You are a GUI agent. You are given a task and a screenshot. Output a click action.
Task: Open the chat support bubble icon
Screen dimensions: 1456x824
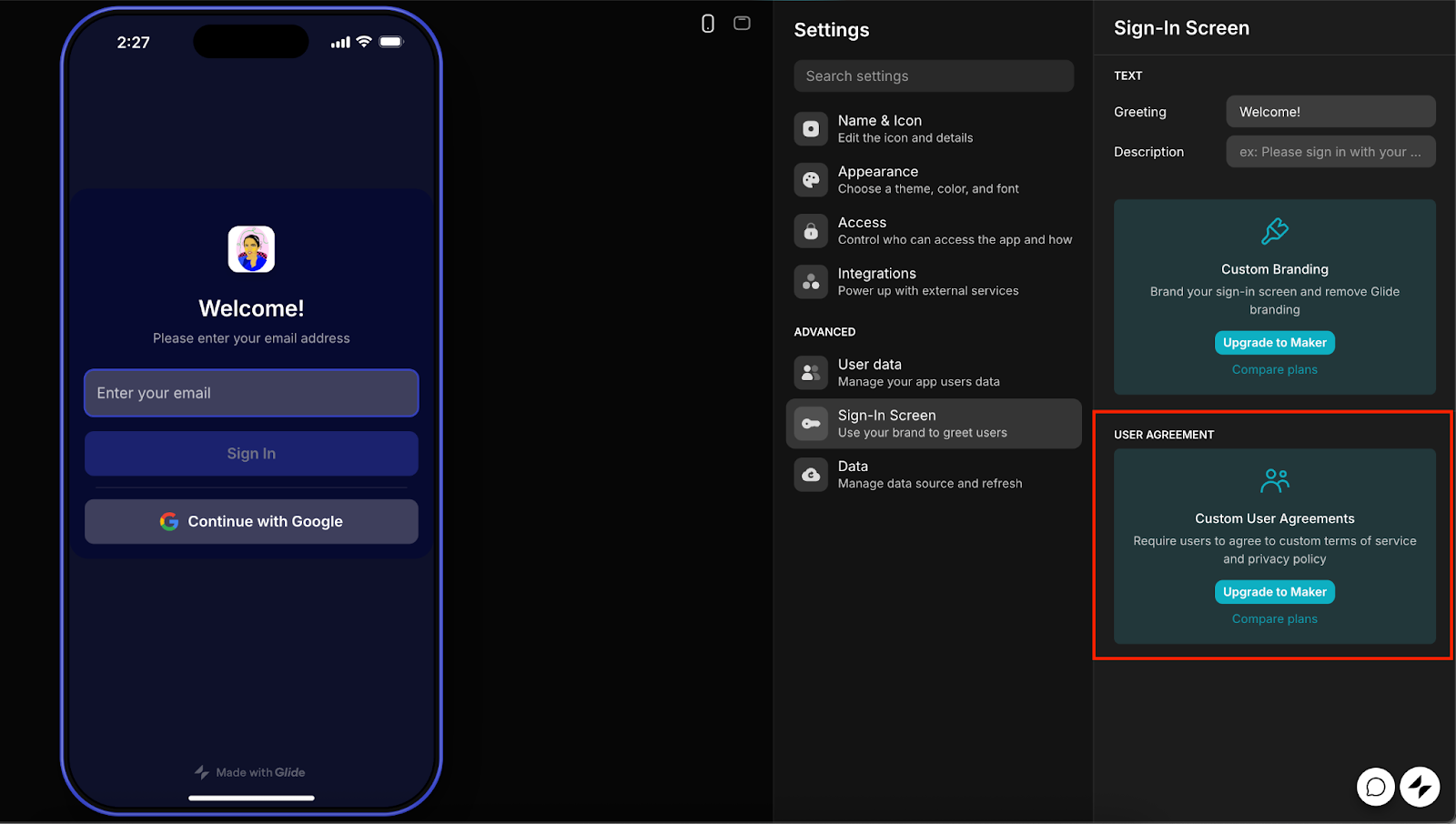point(1375,787)
